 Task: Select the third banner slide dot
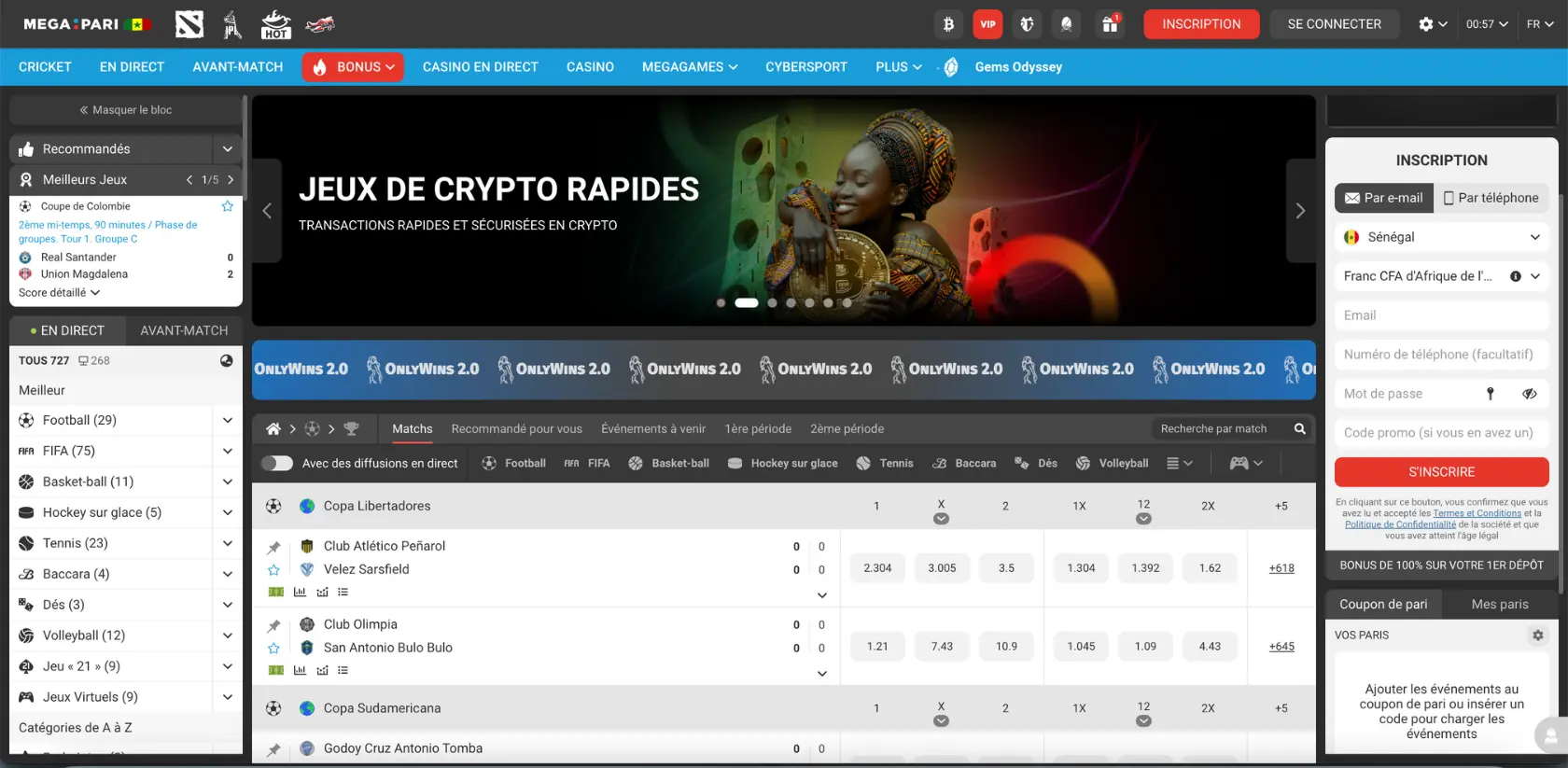pyautogui.click(x=772, y=302)
